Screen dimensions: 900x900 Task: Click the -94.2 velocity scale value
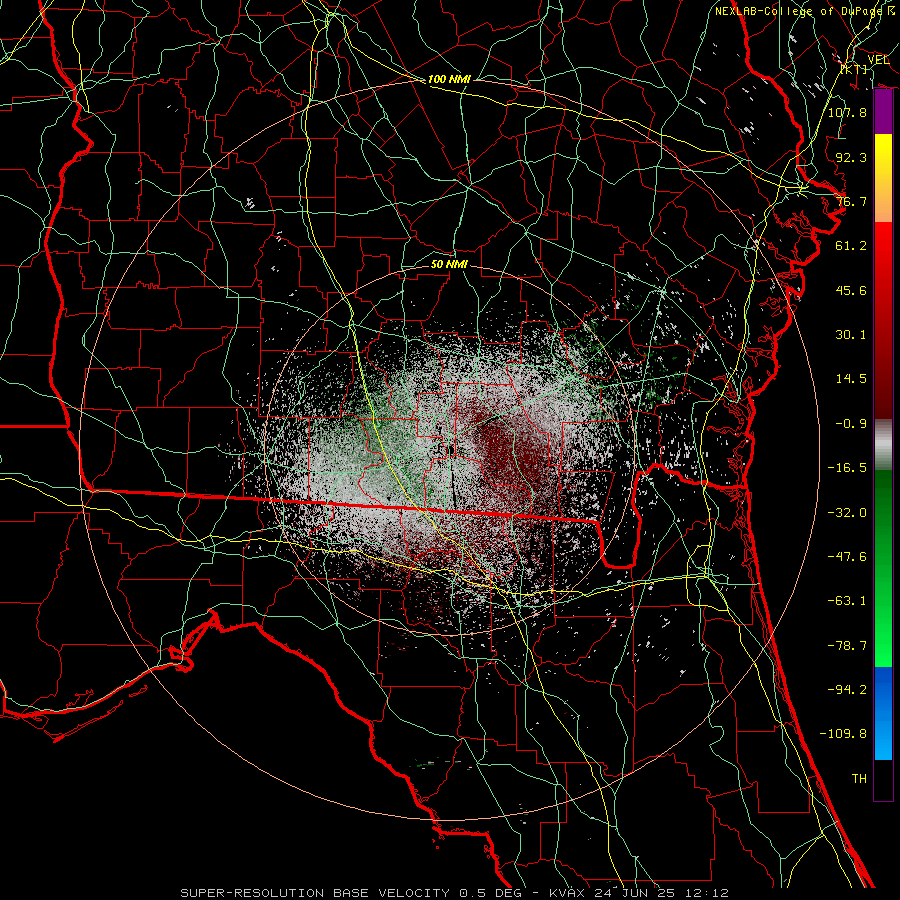coord(847,690)
